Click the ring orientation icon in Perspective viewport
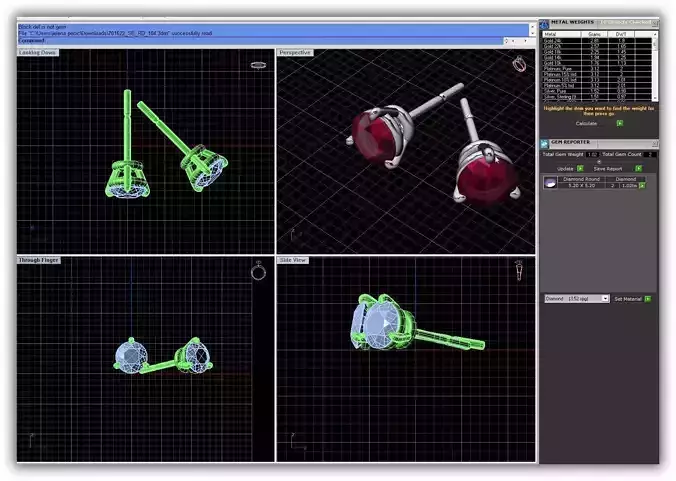This screenshot has width=676, height=481. pos(519,64)
